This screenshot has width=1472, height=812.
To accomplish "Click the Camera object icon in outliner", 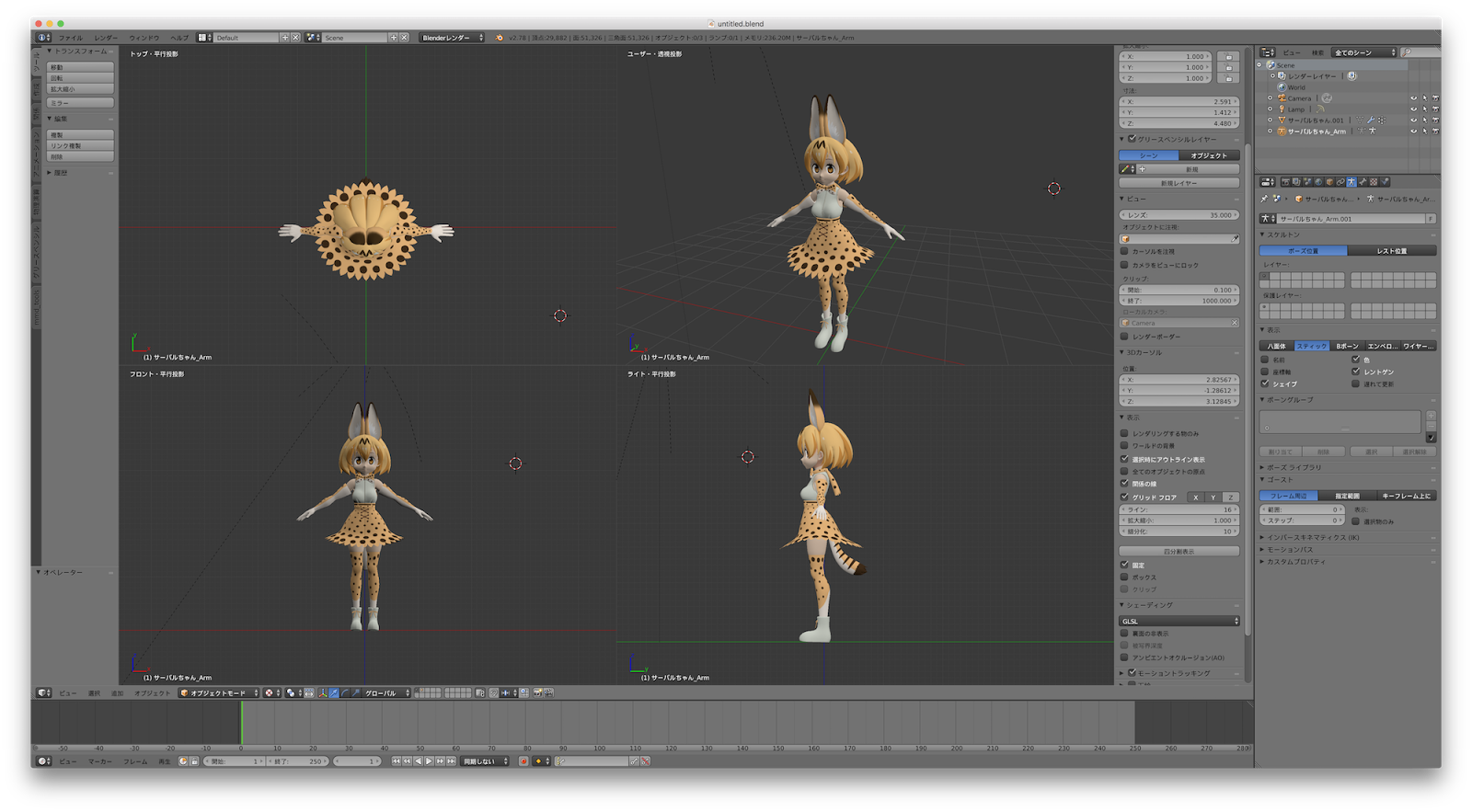I will click(x=1282, y=98).
